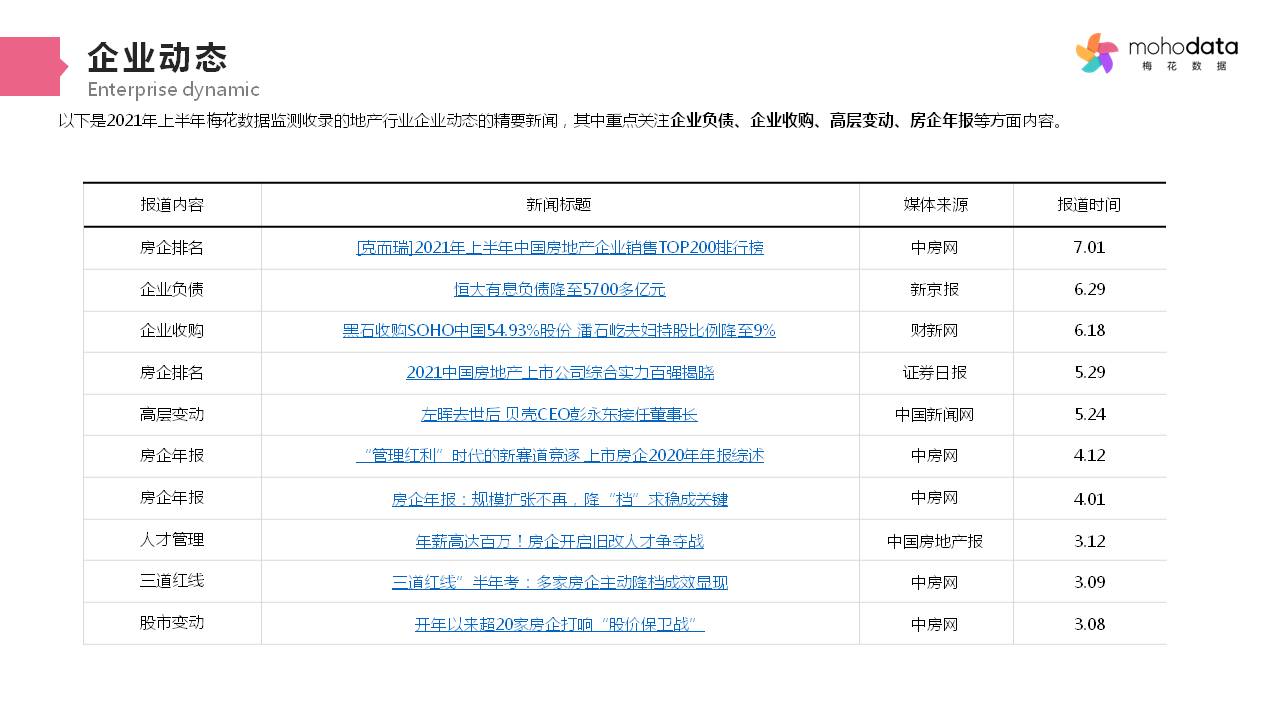Viewport: 1280px width, 720px height.
Task: Open the 左晖去世后 贝壳CEO彭永东 link
Action: [x=560, y=414]
